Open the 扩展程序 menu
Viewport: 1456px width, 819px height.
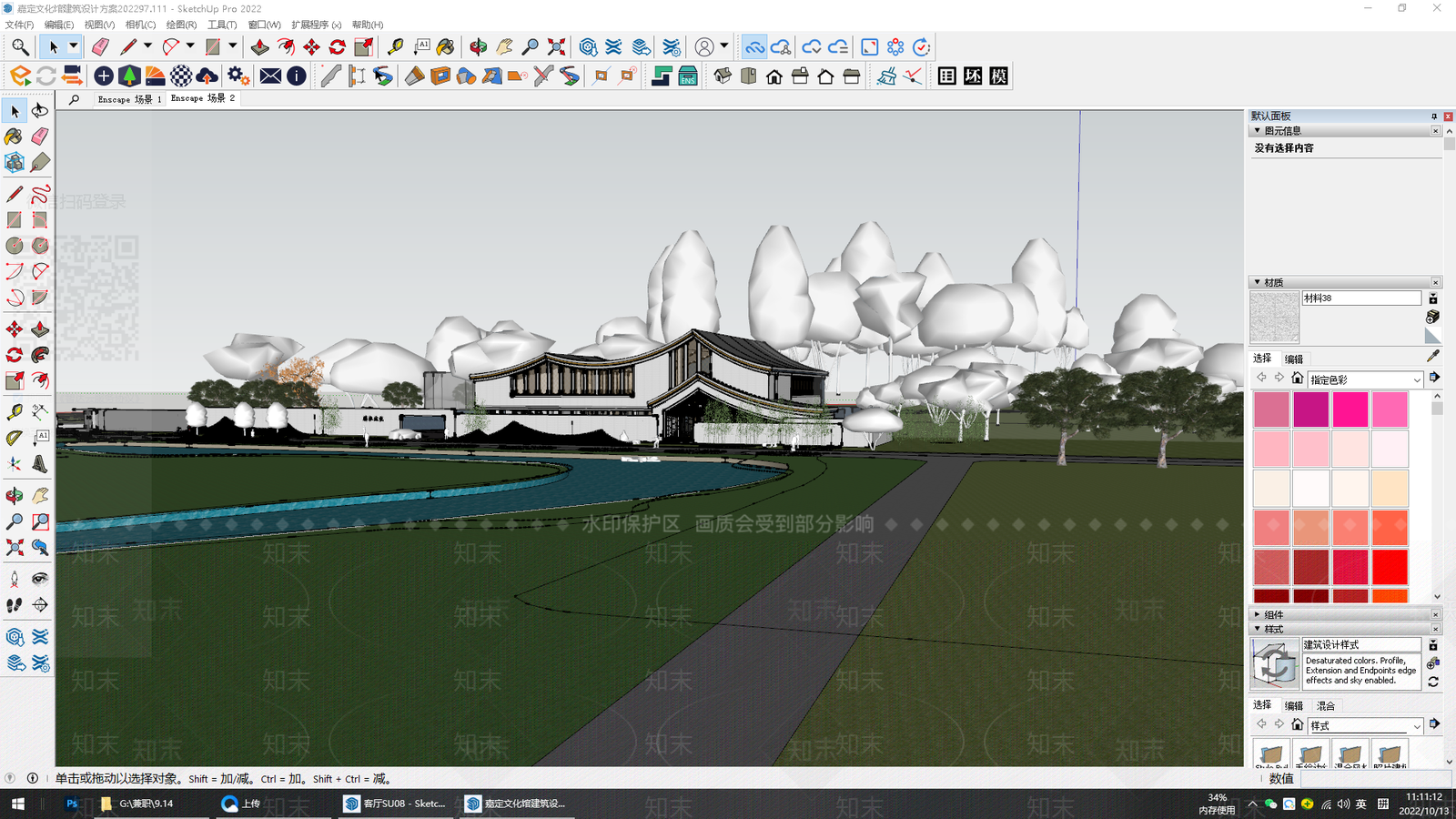pyautogui.click(x=316, y=25)
